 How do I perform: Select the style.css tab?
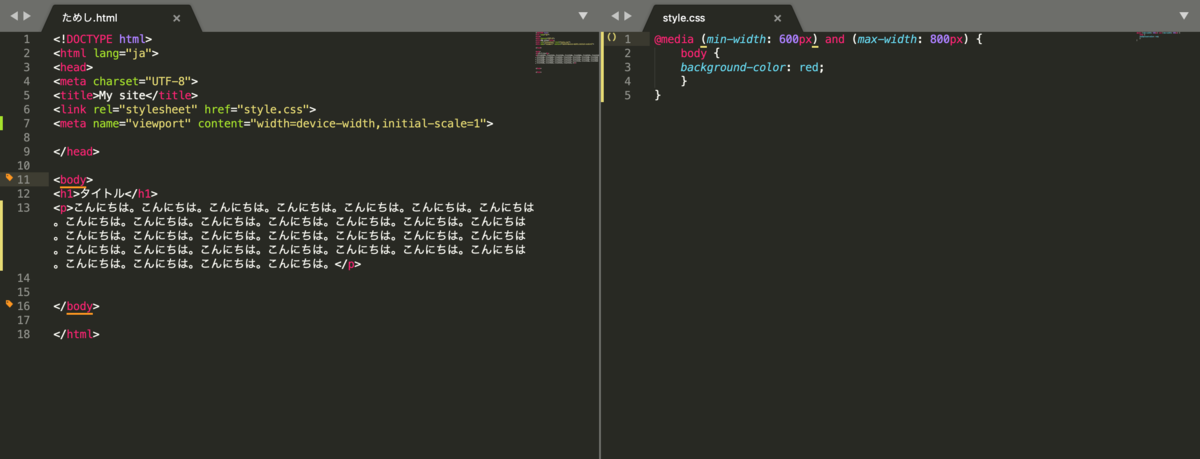coord(720,18)
